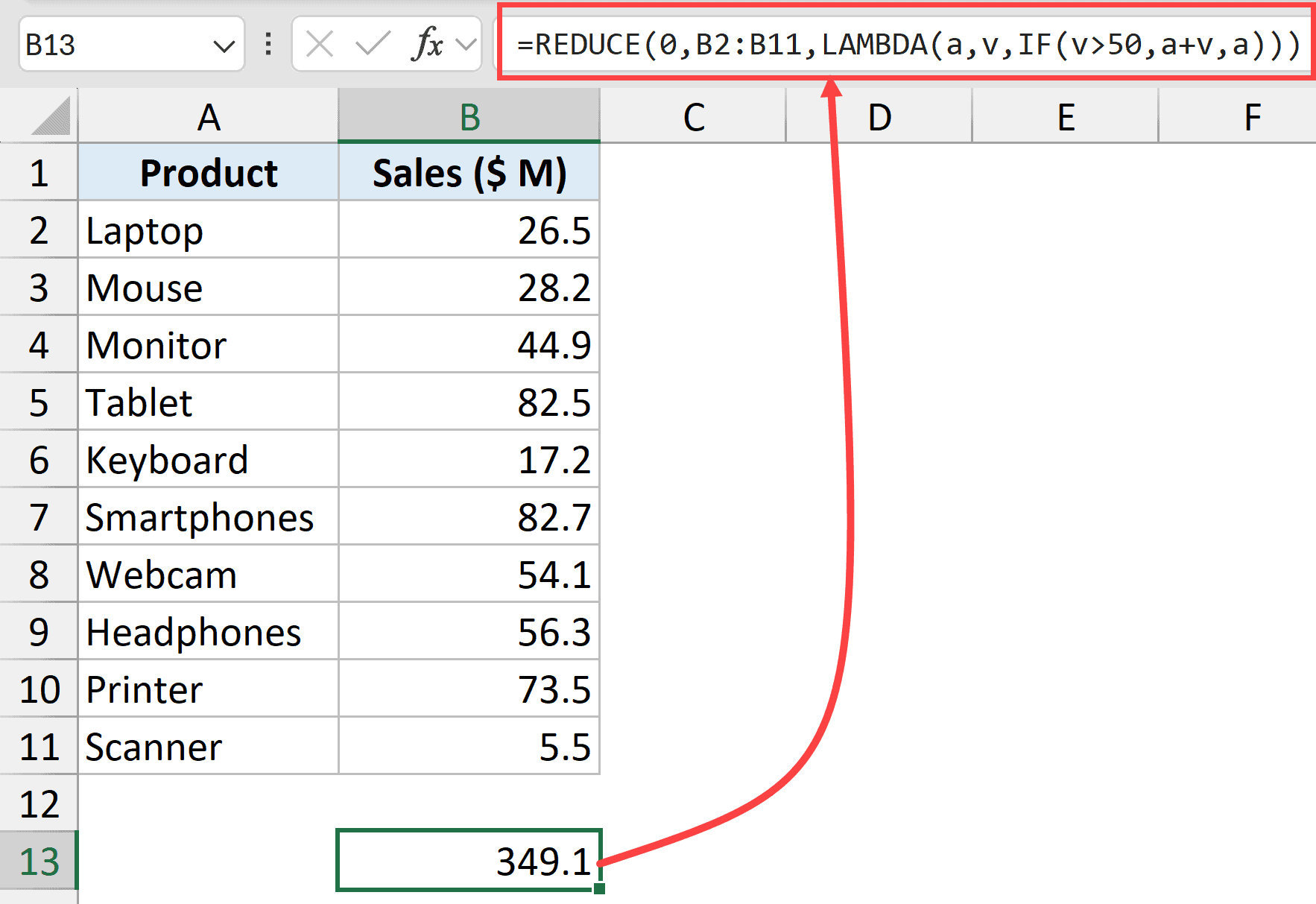
Task: Open the Name Box dropdown arrow
Action: [x=224, y=45]
